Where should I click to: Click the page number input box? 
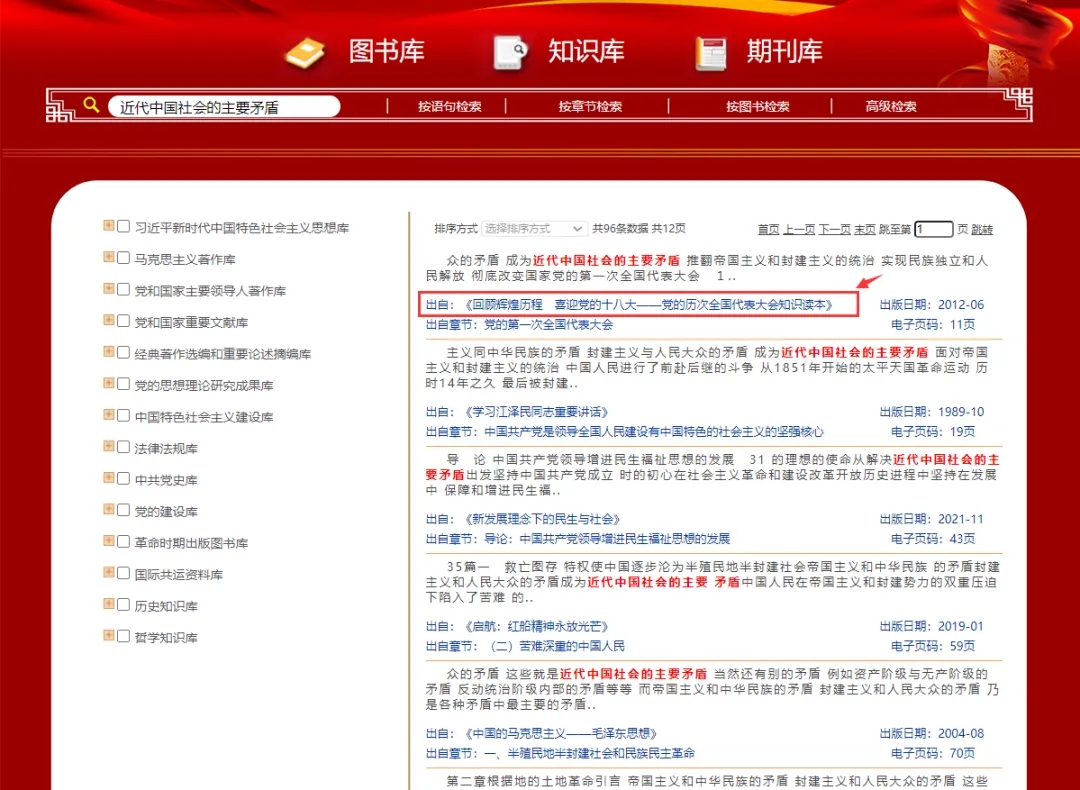coord(933,229)
